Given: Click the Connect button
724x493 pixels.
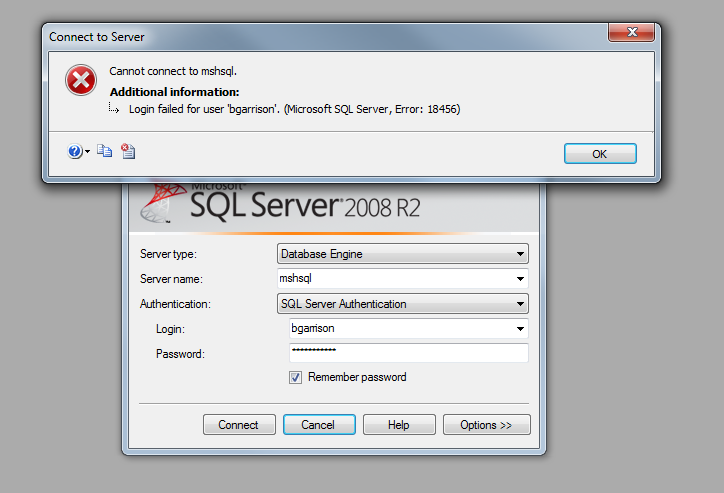Looking at the screenshot, I should pyautogui.click(x=239, y=425).
